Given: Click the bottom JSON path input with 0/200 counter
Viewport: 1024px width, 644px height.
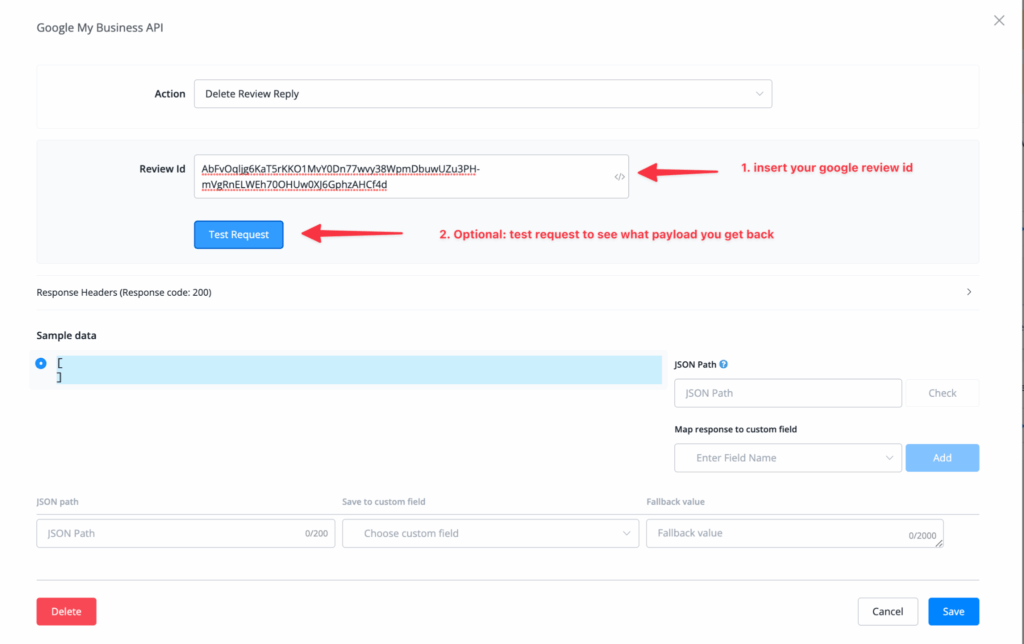Looking at the screenshot, I should (170, 533).
